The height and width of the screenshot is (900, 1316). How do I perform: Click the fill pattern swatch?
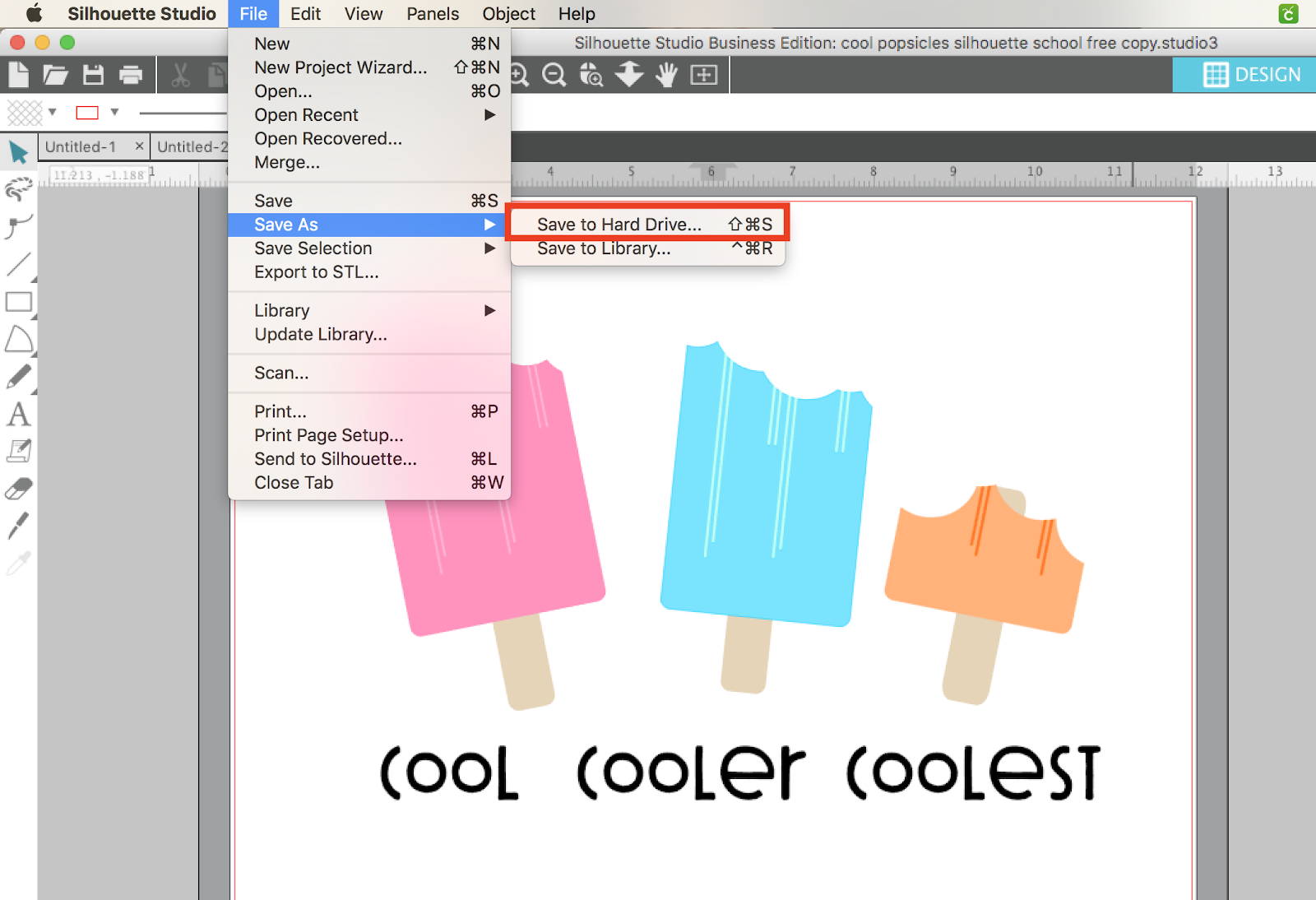tap(25, 112)
